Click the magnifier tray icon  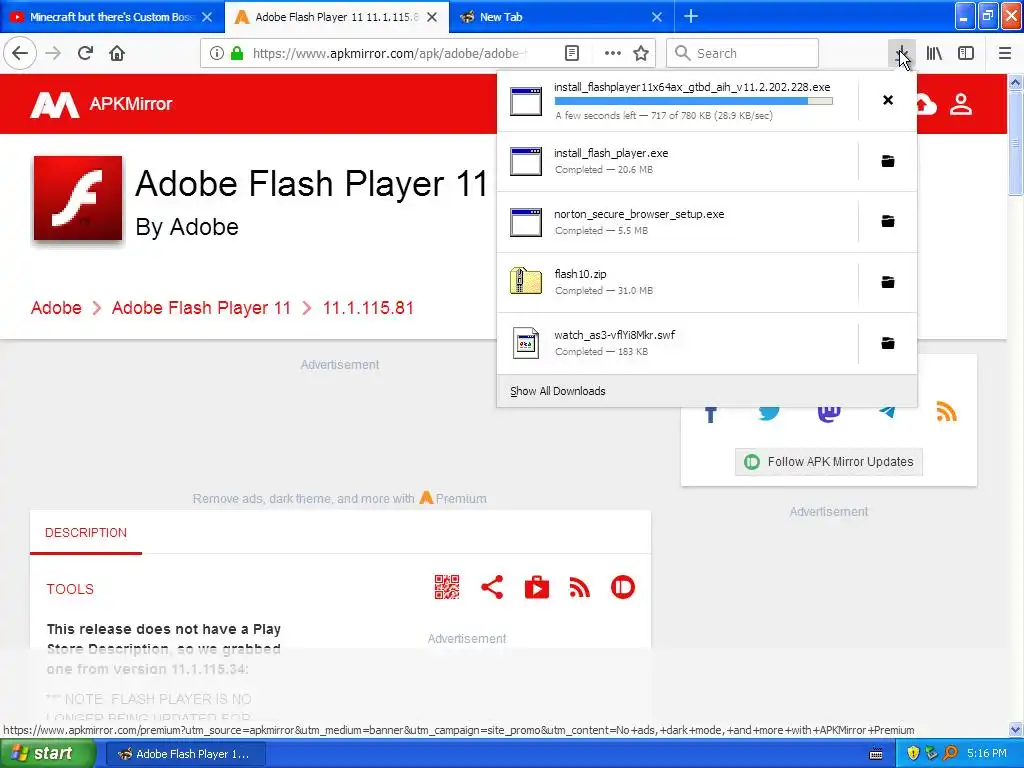(x=950, y=754)
